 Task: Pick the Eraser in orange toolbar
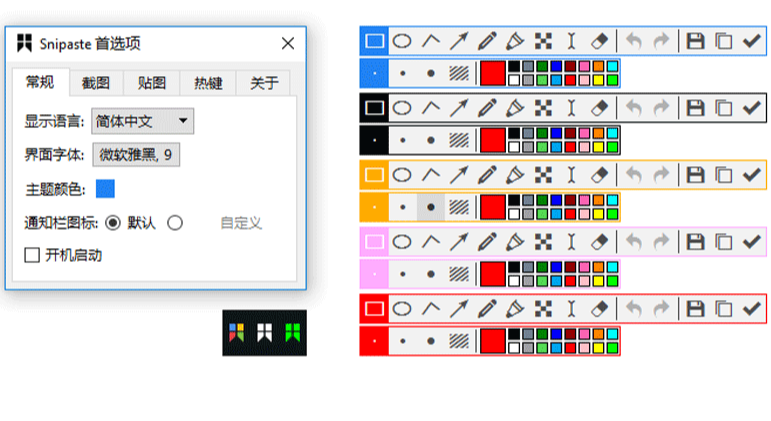(x=599, y=175)
